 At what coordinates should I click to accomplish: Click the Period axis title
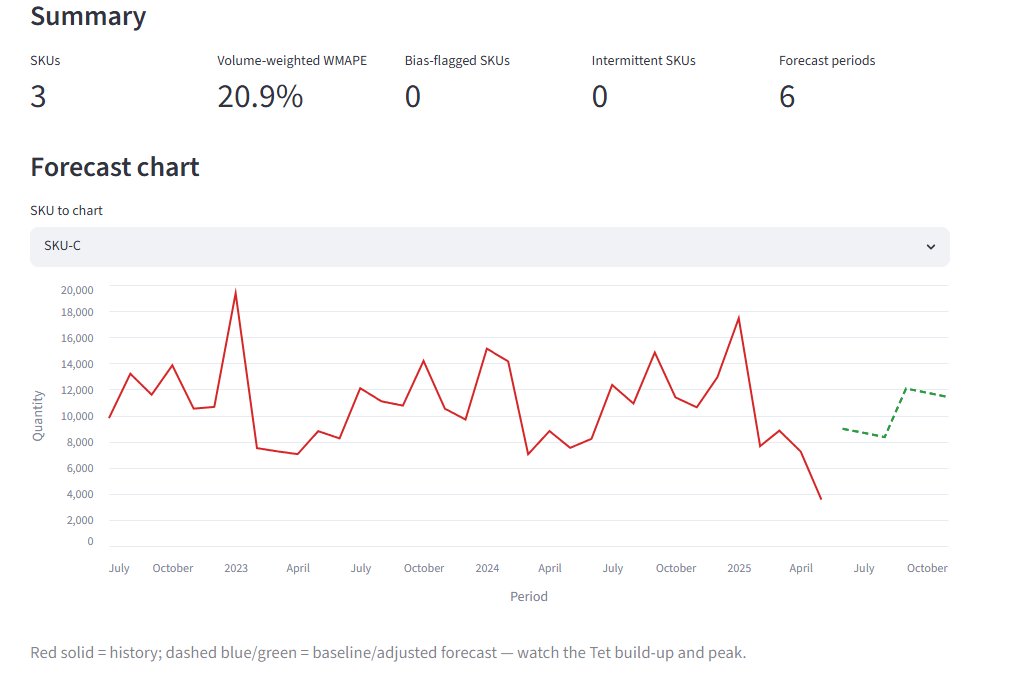click(529, 596)
